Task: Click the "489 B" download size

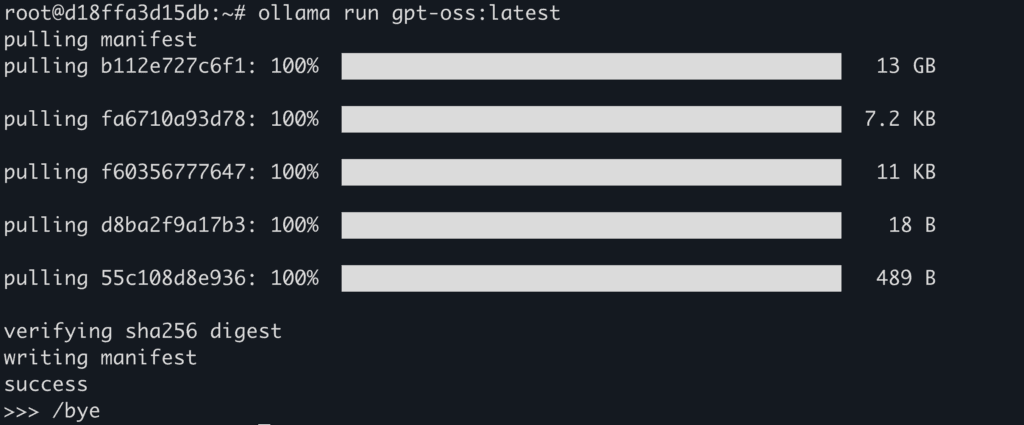Action: (x=905, y=278)
